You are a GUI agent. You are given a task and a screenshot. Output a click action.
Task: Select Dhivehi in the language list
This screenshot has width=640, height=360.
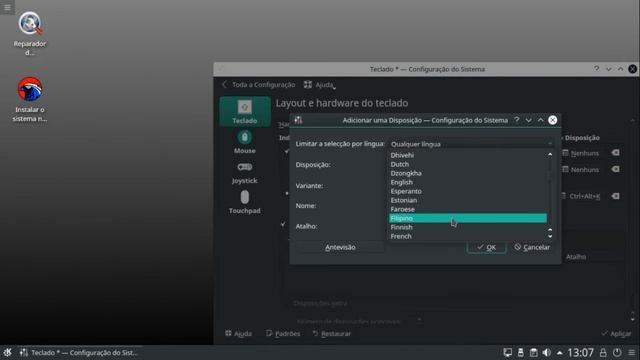(x=468, y=155)
